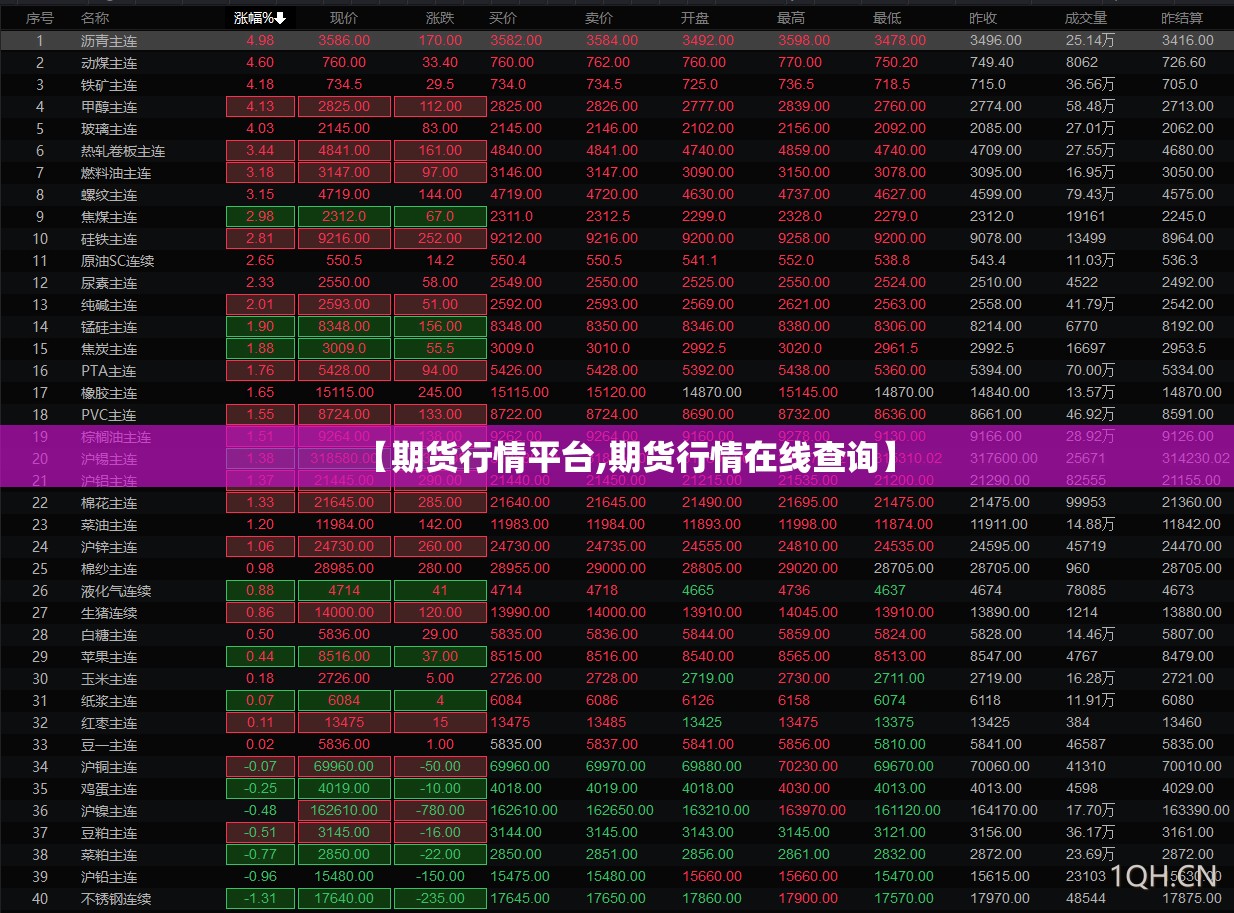Select the 棉花主连 contract
Image resolution: width=1234 pixels, height=913 pixels.
pyautogui.click(x=109, y=503)
